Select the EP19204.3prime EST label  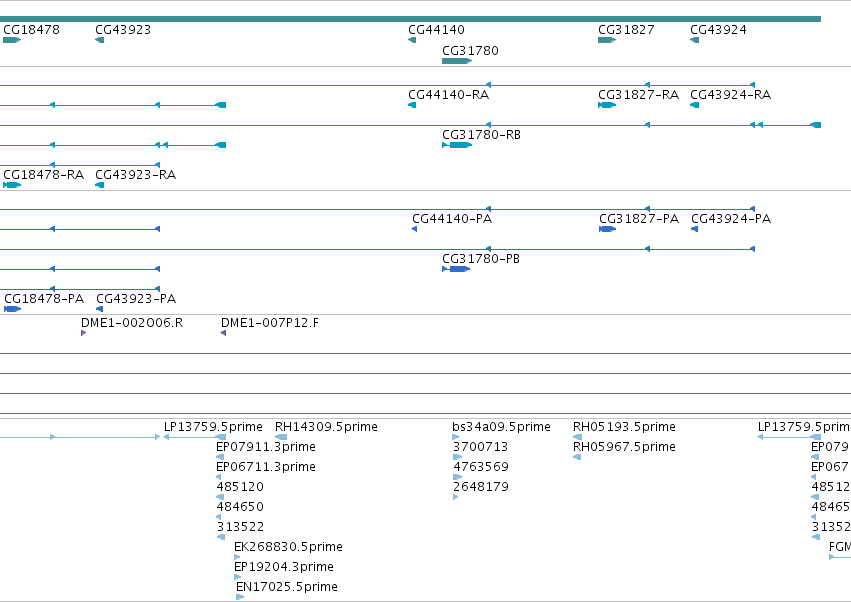click(x=283, y=567)
